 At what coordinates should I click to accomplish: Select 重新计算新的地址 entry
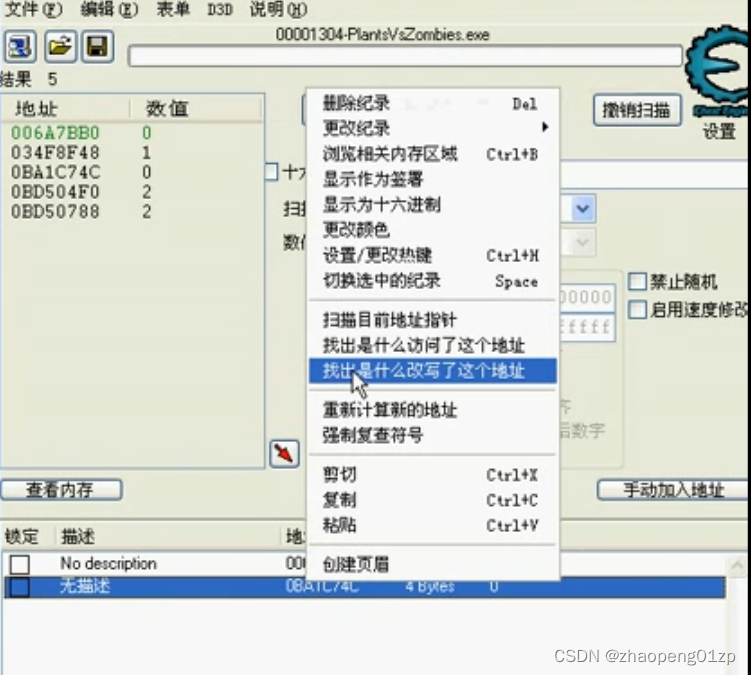click(433, 410)
